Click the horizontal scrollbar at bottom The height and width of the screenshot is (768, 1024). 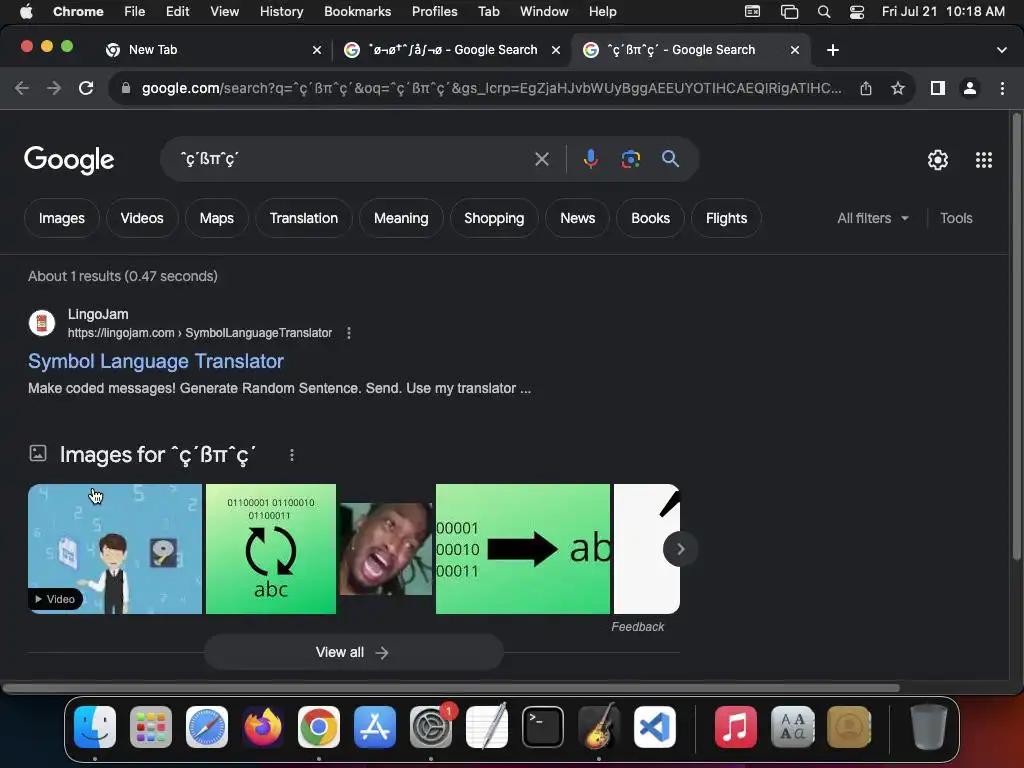click(x=451, y=688)
